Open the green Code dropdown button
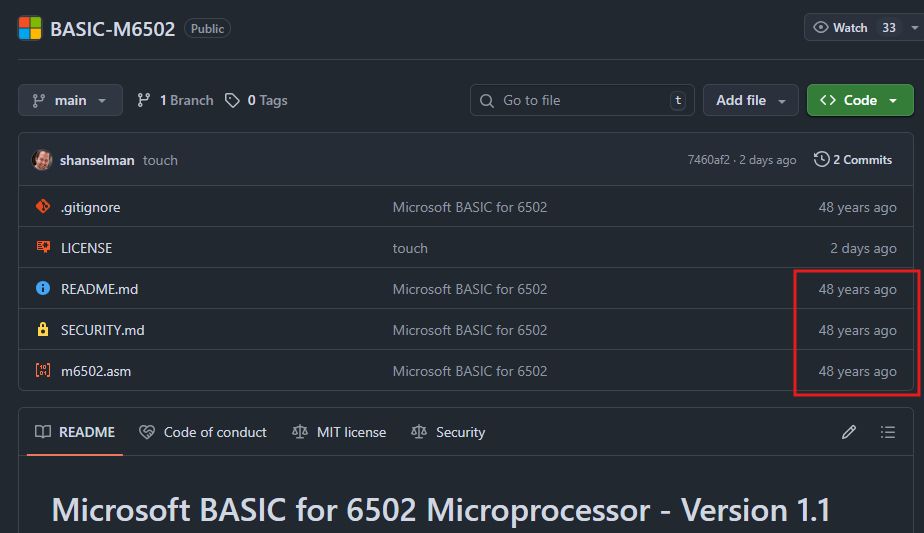 tap(860, 100)
